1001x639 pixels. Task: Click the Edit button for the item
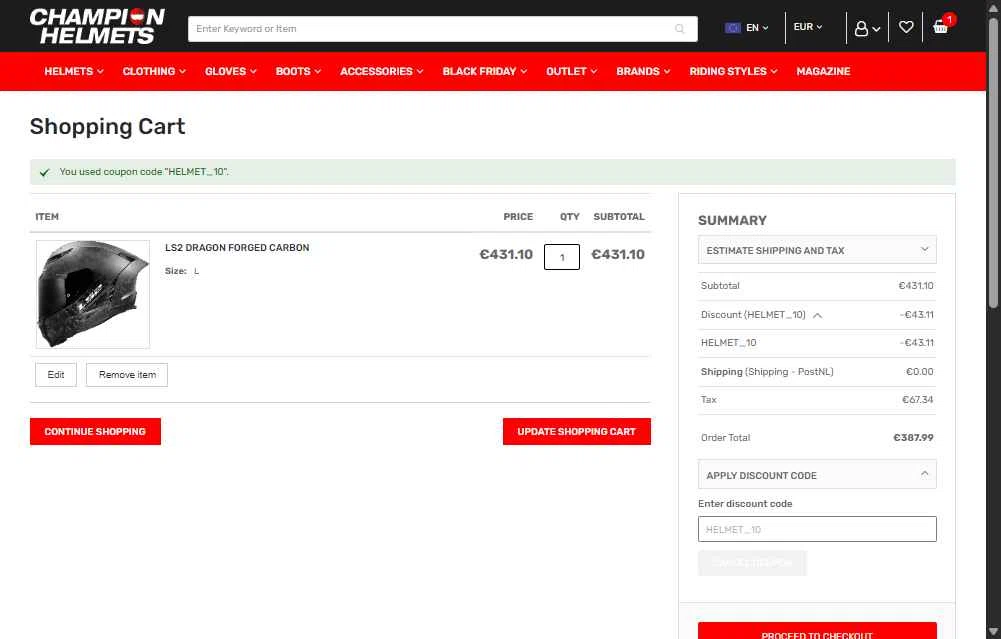[x=56, y=375]
